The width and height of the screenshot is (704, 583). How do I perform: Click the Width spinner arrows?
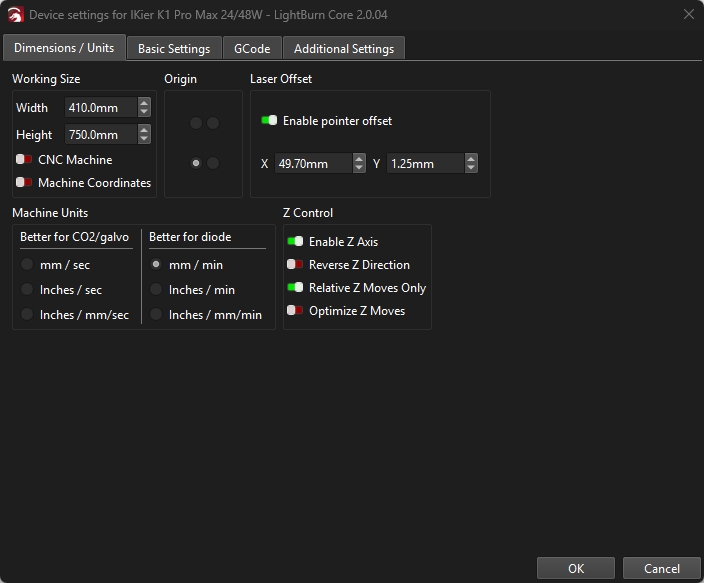tap(144, 108)
